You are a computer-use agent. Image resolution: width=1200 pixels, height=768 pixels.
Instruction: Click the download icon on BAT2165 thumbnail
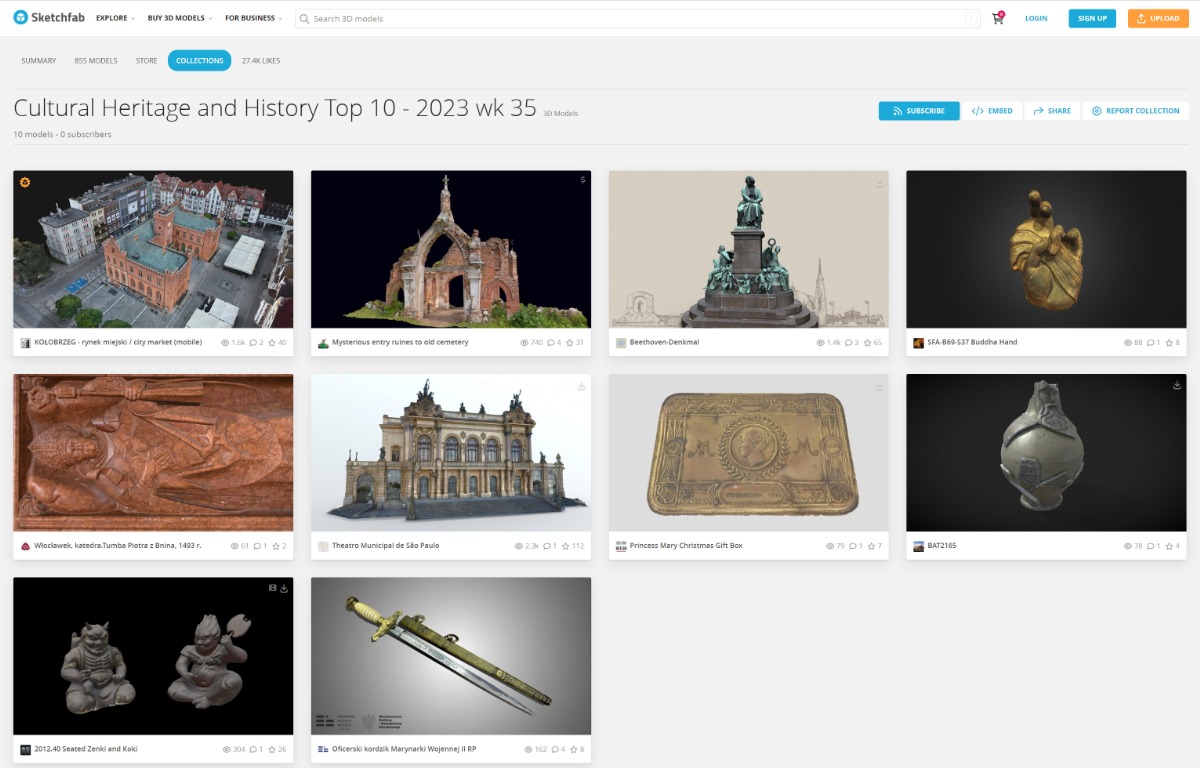click(x=1177, y=385)
